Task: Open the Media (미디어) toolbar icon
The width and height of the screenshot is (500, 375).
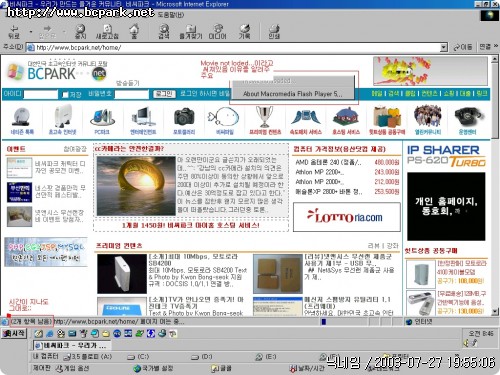Action: pyautogui.click(x=218, y=32)
